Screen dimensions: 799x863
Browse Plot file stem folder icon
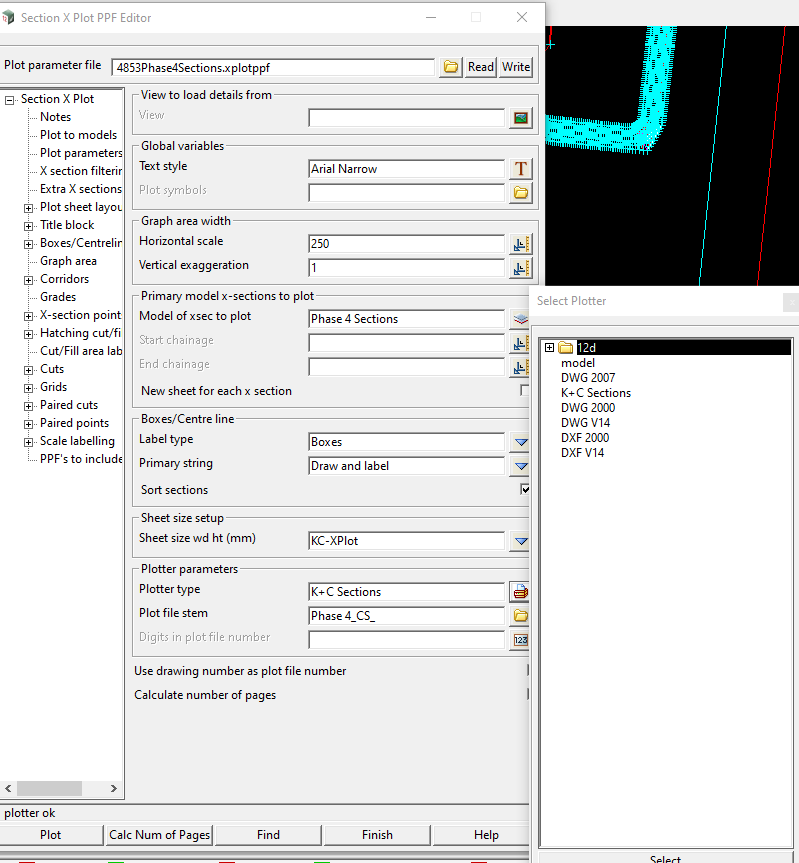tap(519, 616)
